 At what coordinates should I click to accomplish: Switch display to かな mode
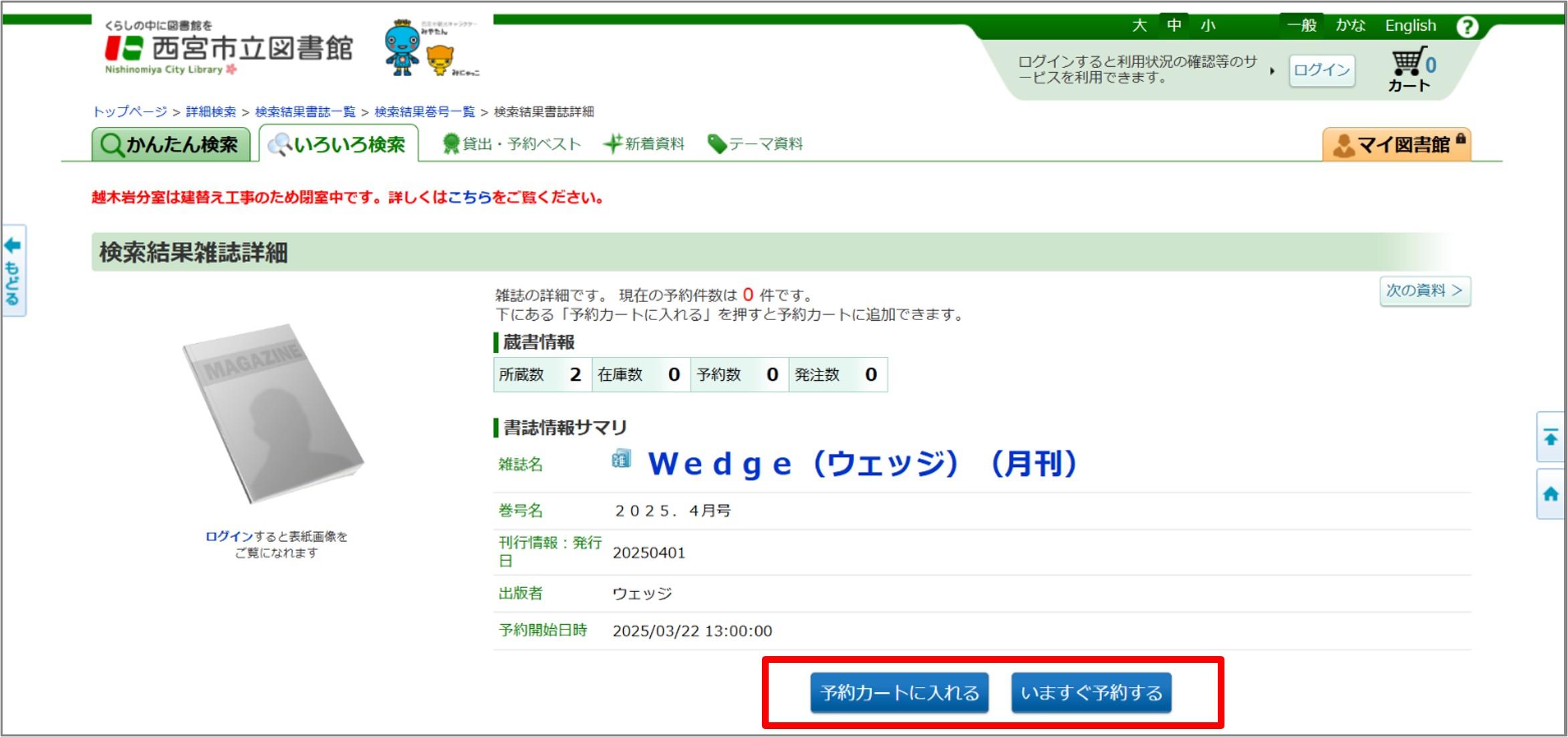1350,26
